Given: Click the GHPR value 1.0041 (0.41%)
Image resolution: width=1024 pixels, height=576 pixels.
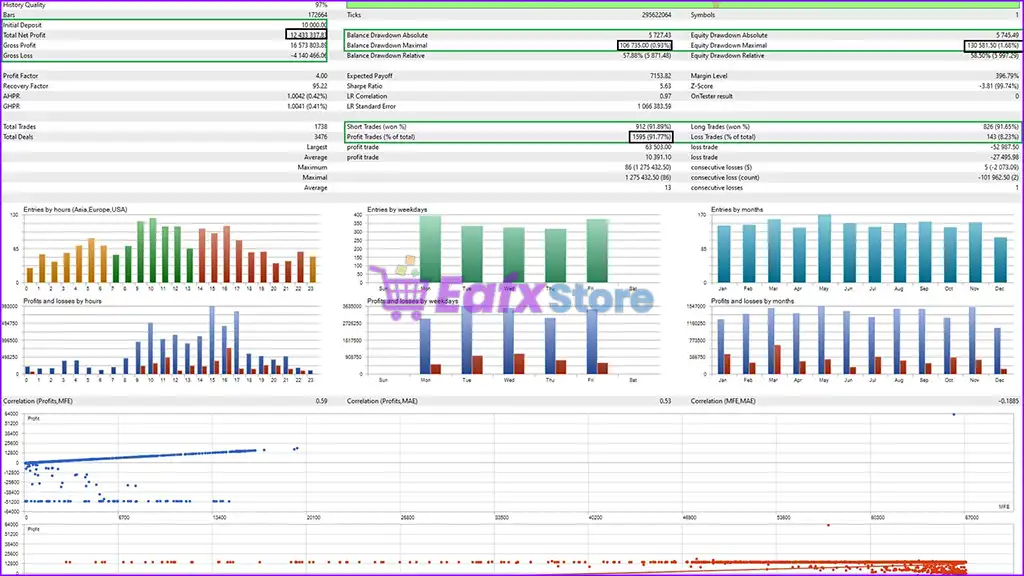Looking at the screenshot, I should click(307, 106).
